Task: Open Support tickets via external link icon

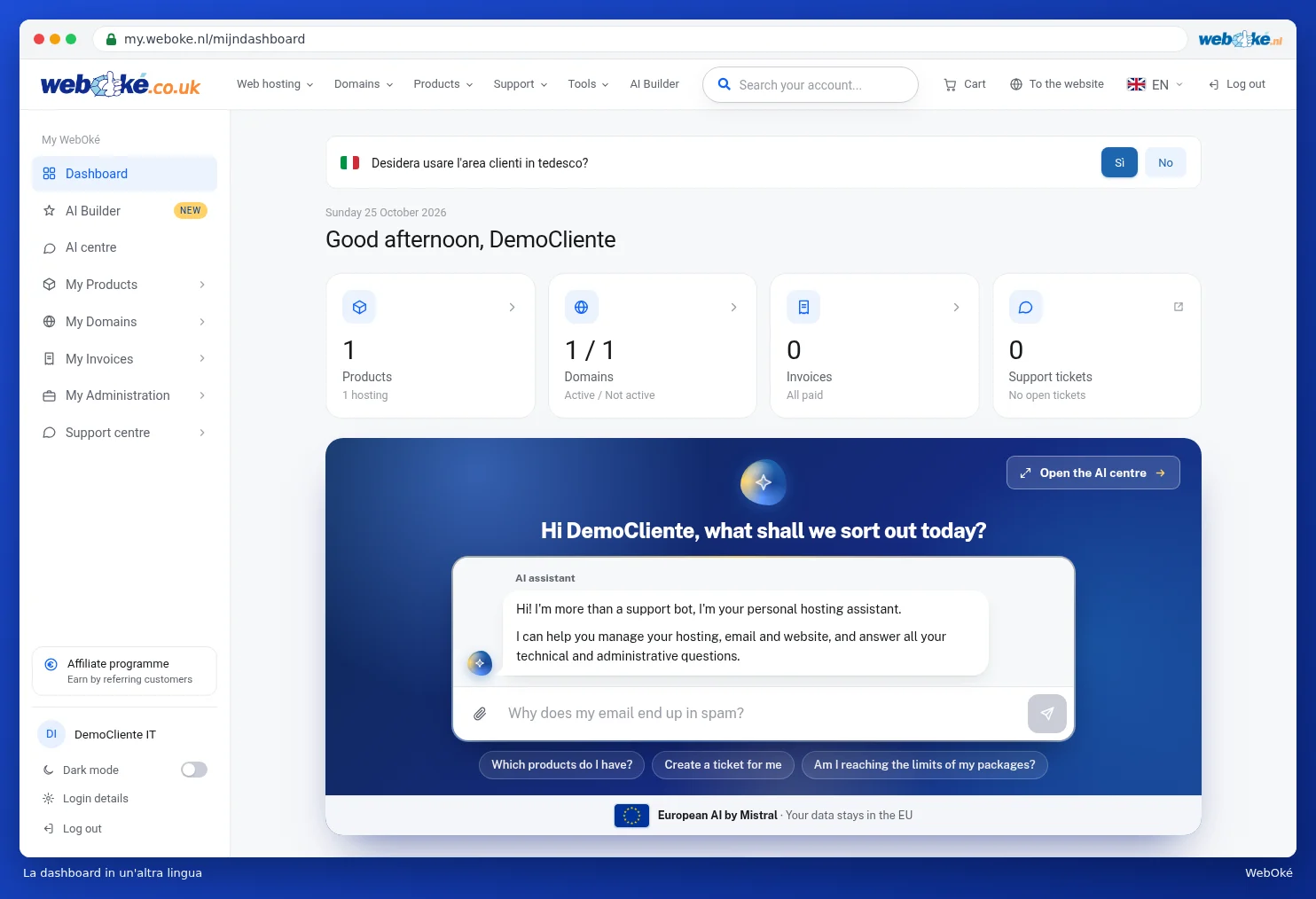Action: point(1179,307)
